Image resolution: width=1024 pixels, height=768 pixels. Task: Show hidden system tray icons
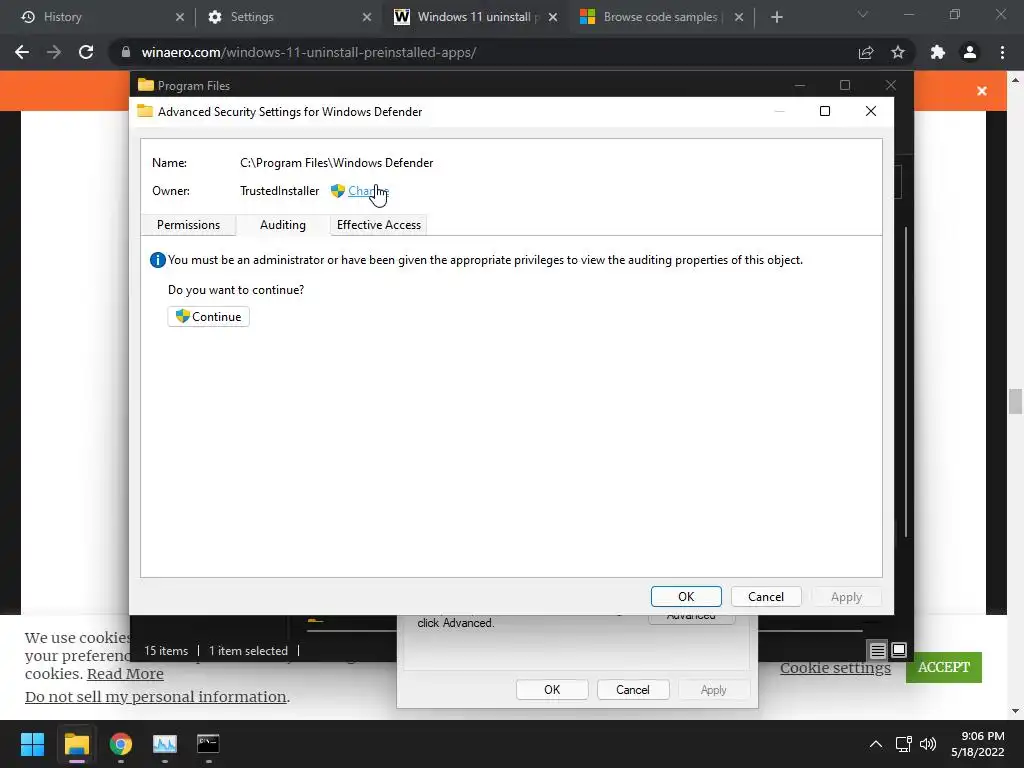(876, 744)
